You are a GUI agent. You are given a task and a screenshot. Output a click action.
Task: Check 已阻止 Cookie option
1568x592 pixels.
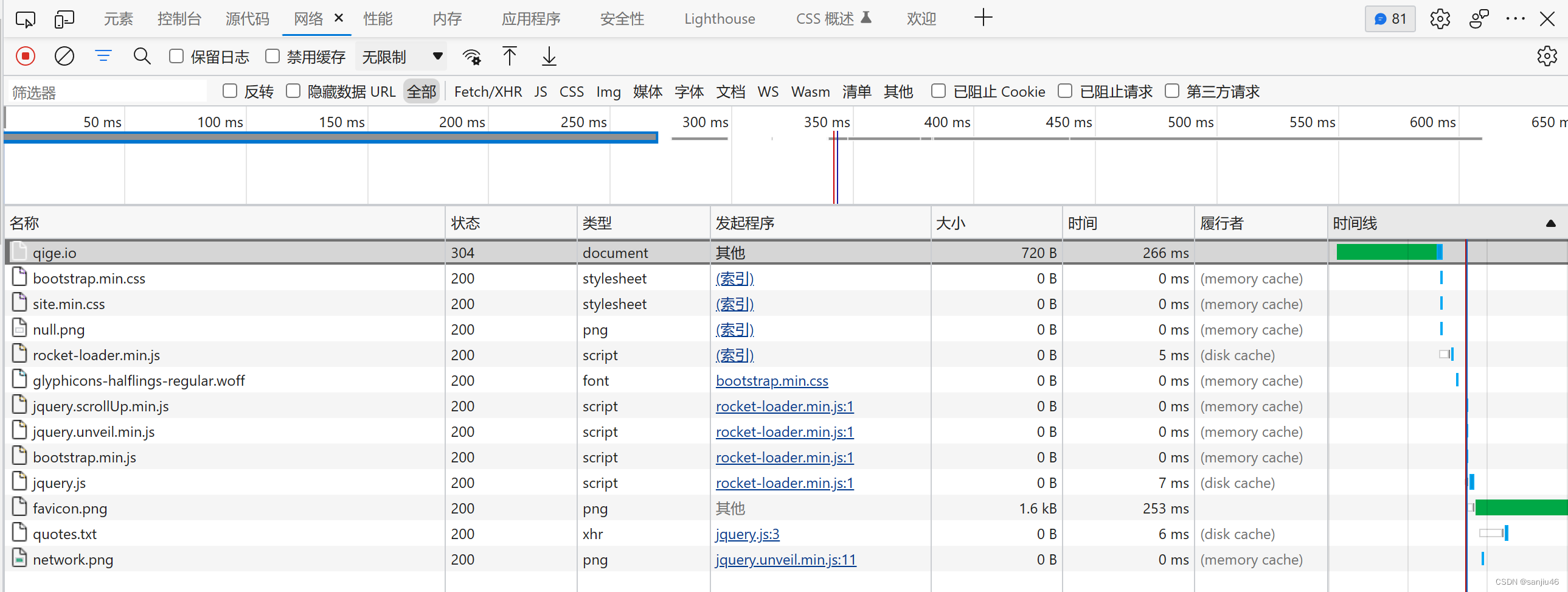tap(938, 91)
